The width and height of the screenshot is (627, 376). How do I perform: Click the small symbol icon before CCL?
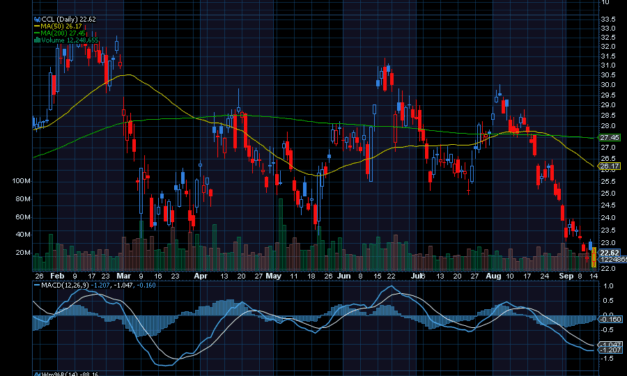point(37,19)
